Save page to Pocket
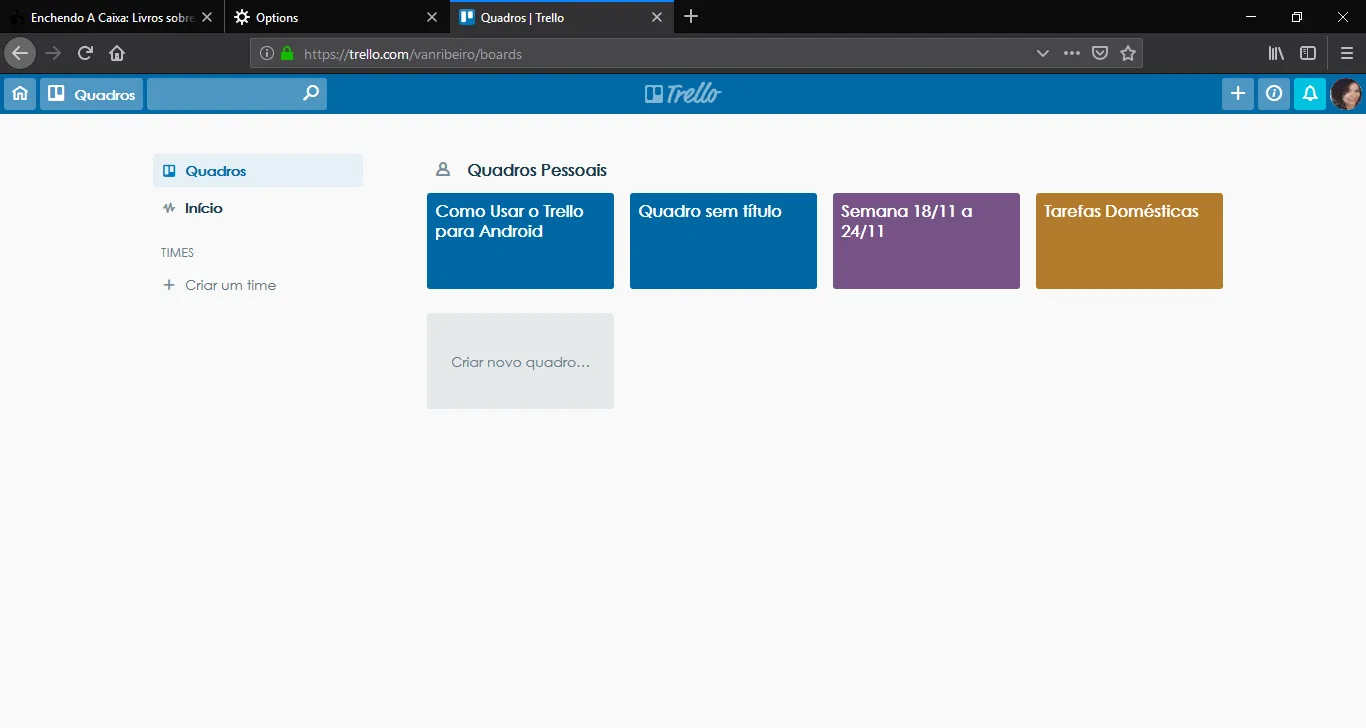1366x728 pixels. [x=1100, y=53]
